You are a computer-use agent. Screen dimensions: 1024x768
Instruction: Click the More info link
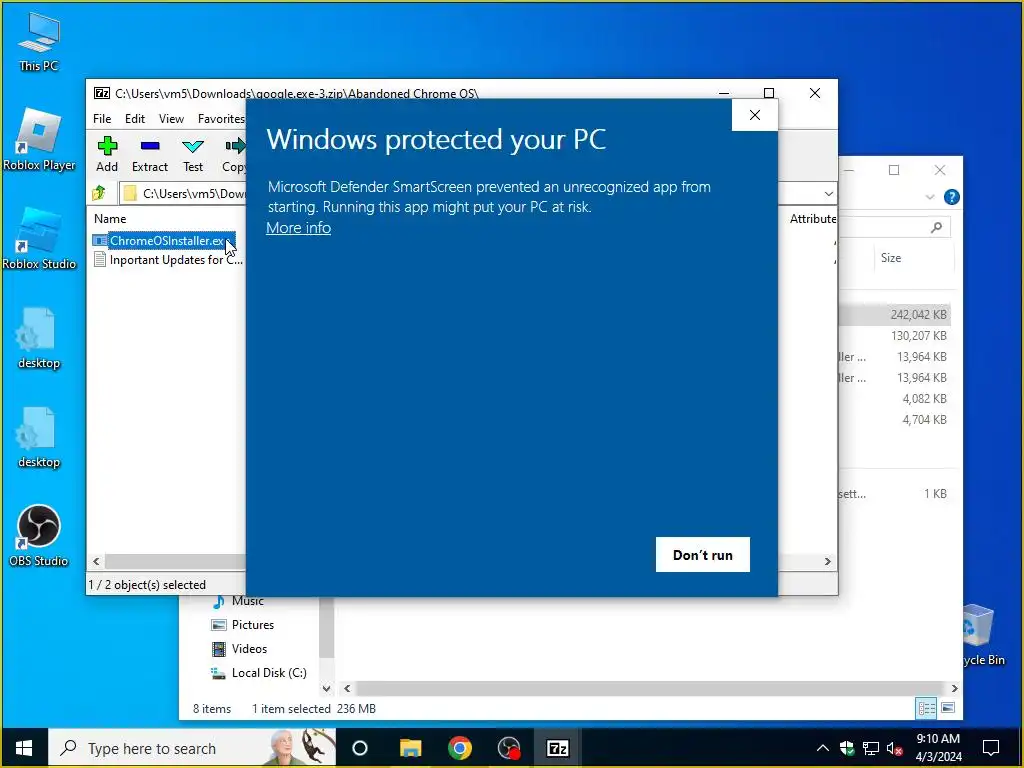(x=298, y=228)
